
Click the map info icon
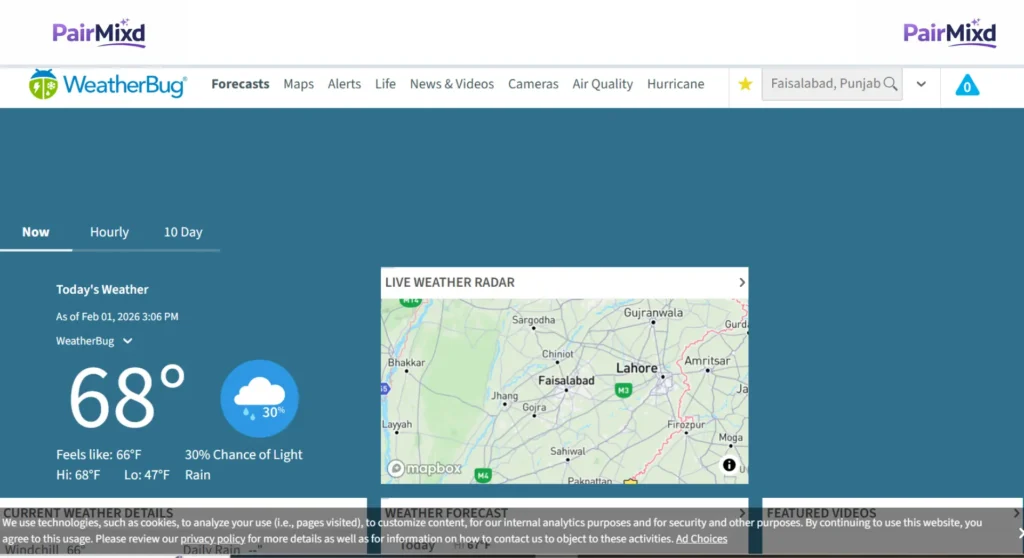(x=729, y=465)
